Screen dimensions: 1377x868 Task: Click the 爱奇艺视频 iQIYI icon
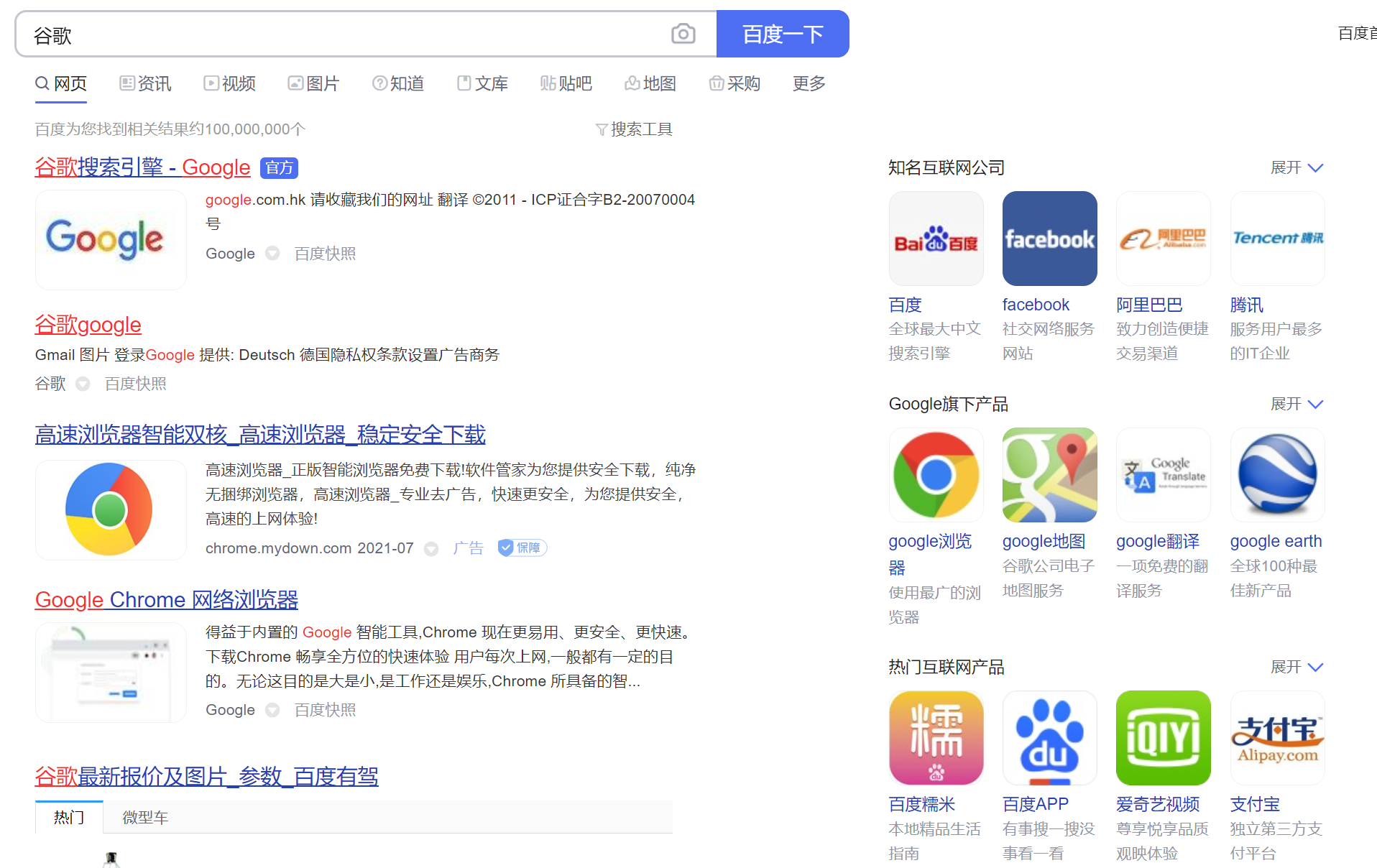coord(1163,737)
